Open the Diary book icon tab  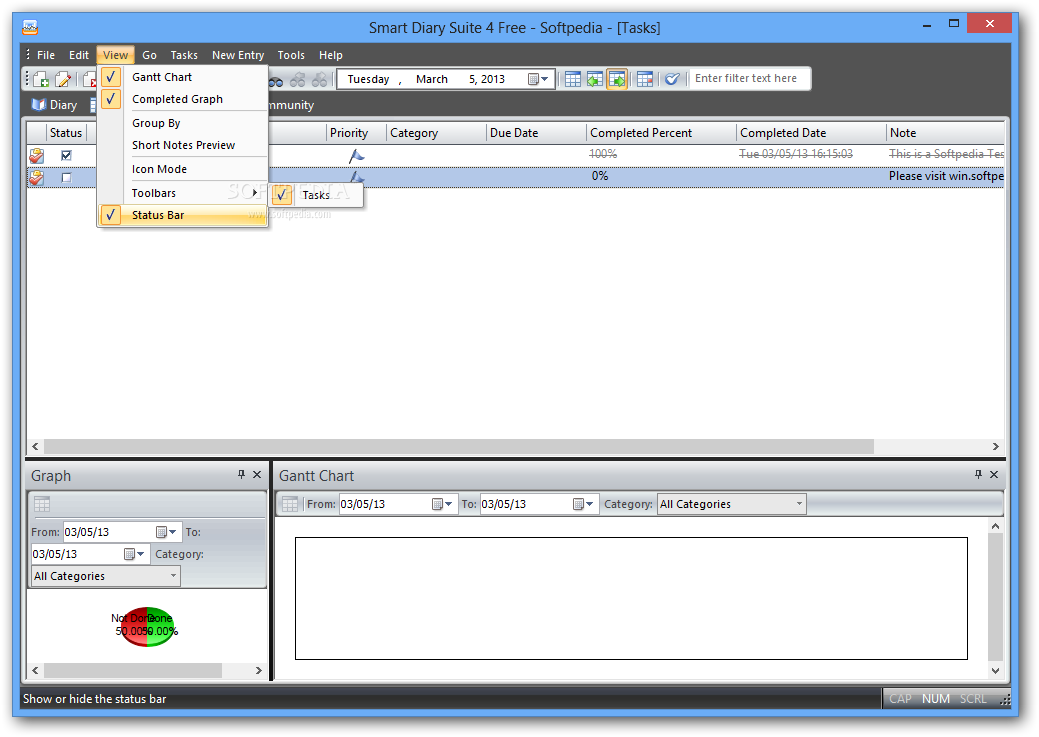click(x=54, y=105)
